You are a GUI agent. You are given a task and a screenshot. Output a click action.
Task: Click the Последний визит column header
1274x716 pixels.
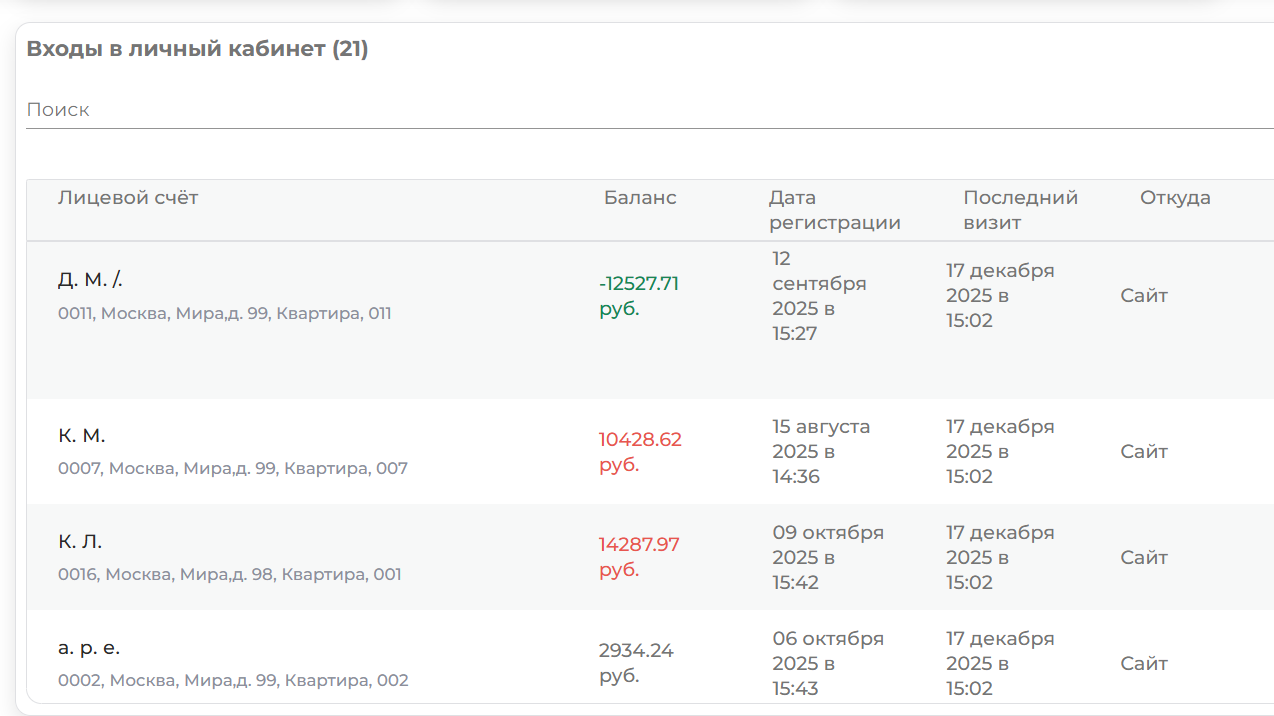click(1020, 210)
